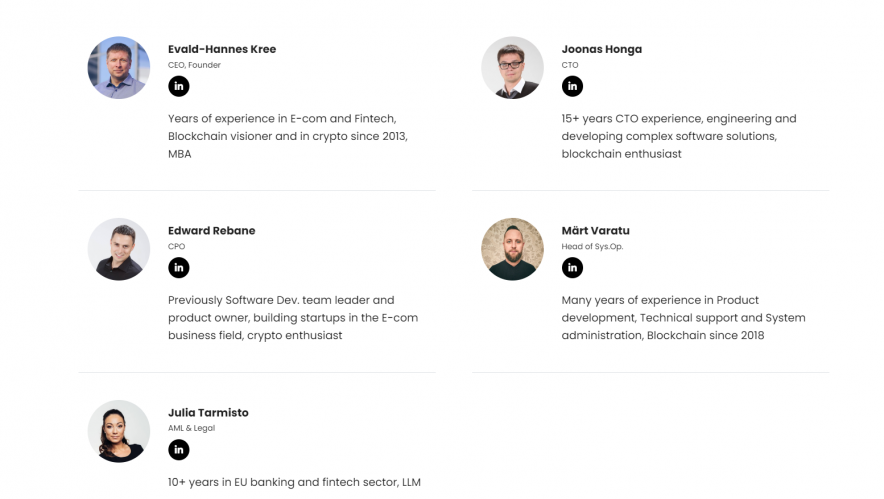The height and width of the screenshot is (499, 884).
Task: Click the name Märt Varatu
Action: 596,231
